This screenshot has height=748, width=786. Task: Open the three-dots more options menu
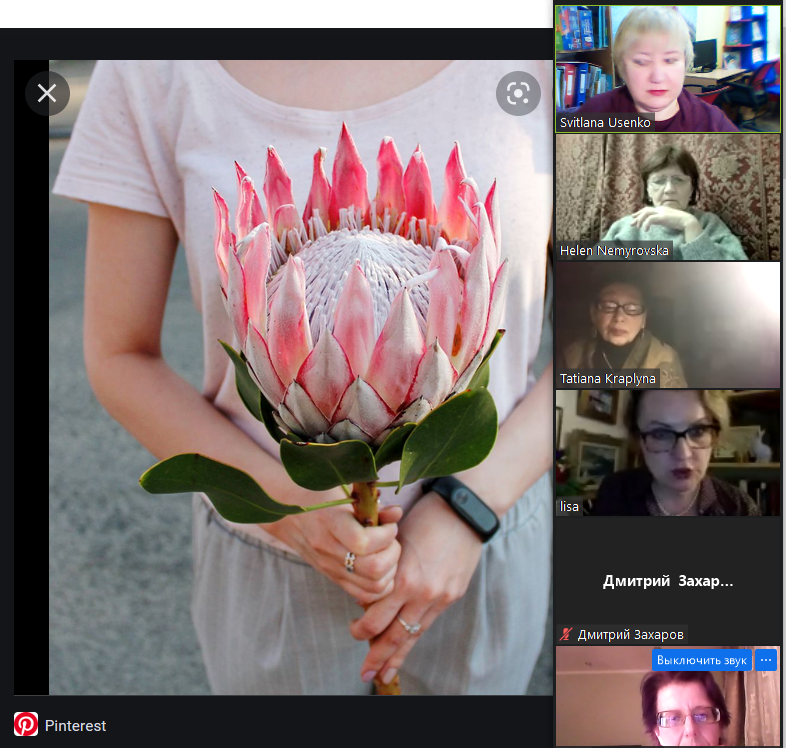(x=766, y=660)
